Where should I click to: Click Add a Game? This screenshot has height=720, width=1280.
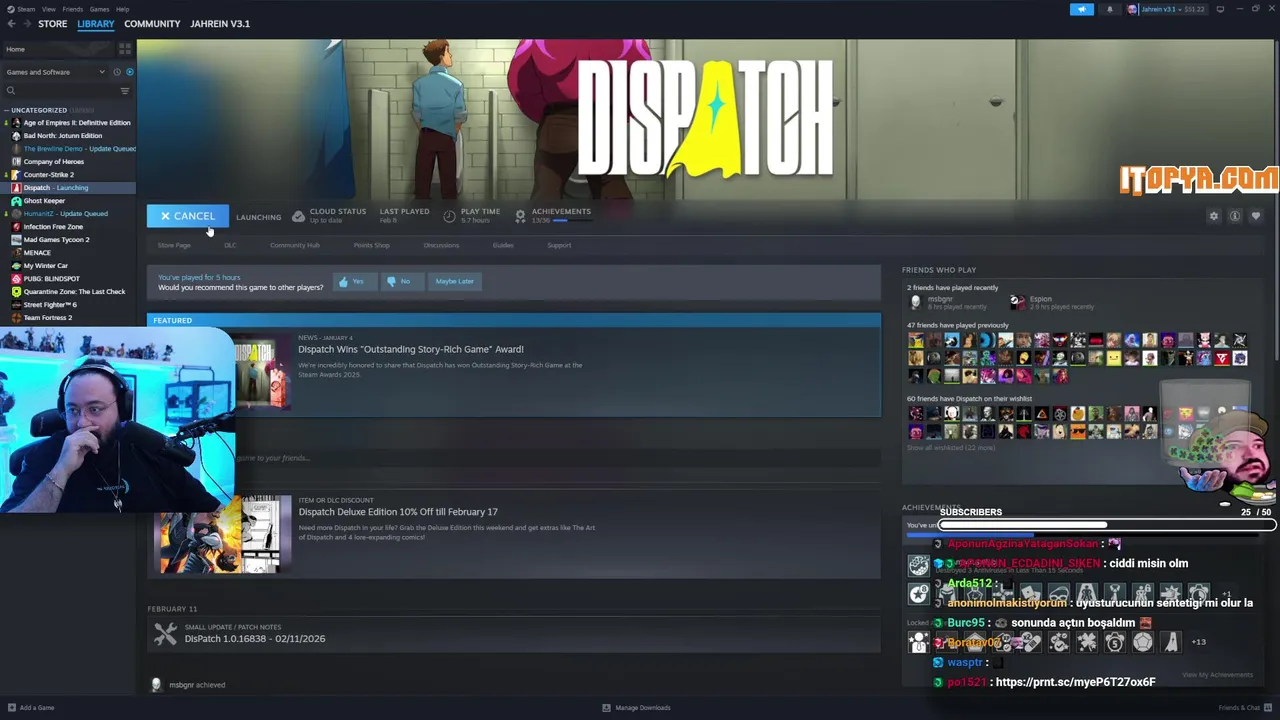tap(31, 708)
